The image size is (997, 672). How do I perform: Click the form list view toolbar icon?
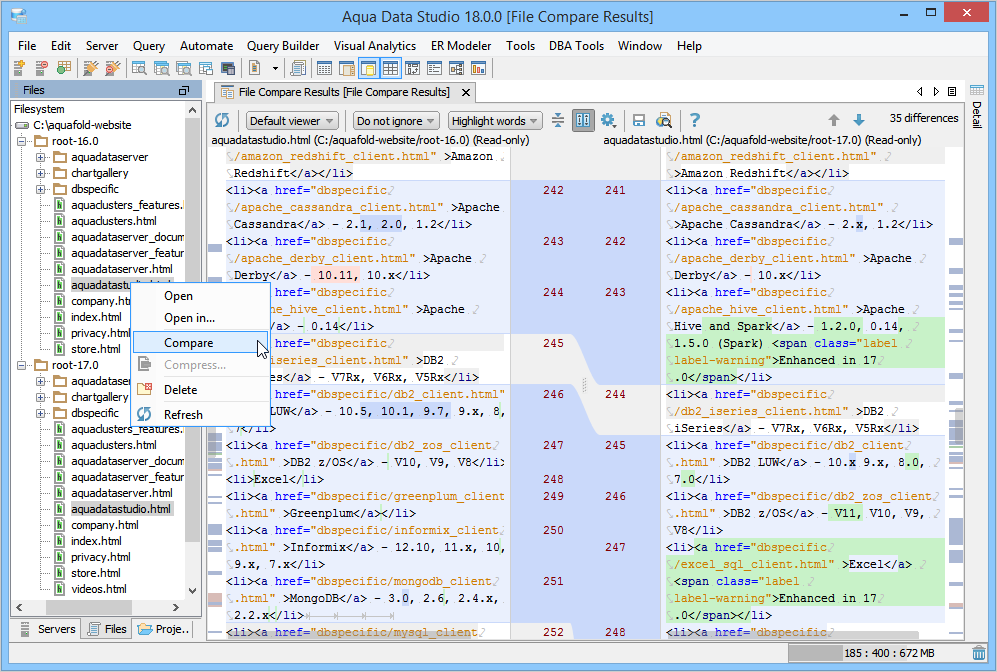pos(434,67)
